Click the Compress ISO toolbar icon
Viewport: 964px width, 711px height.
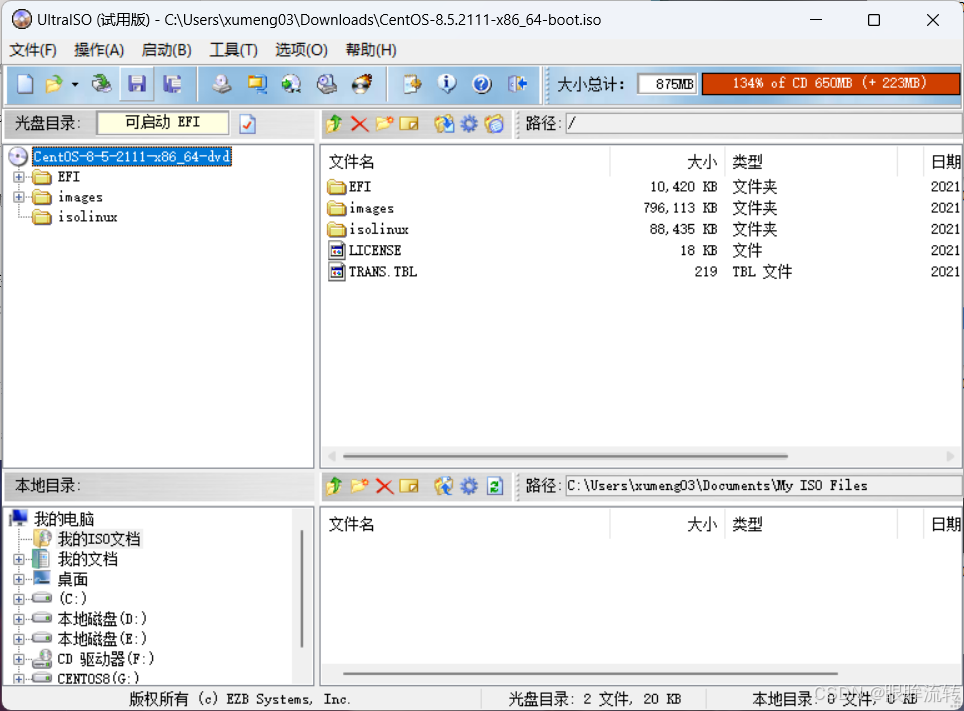click(257, 84)
